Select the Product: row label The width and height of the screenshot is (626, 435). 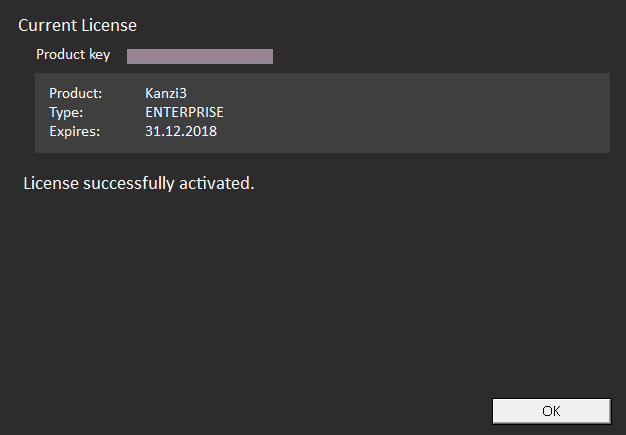pyautogui.click(x=75, y=94)
